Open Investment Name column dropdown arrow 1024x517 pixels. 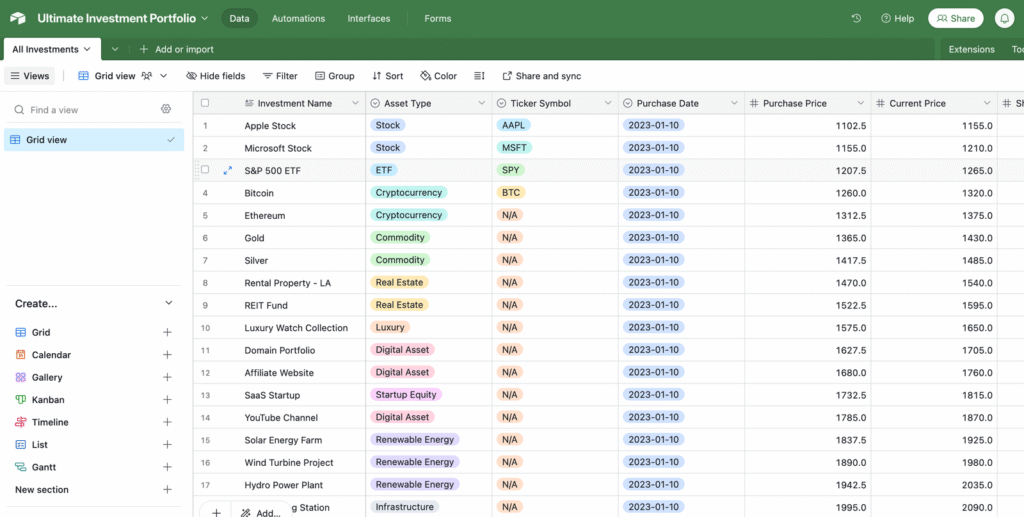click(355, 103)
